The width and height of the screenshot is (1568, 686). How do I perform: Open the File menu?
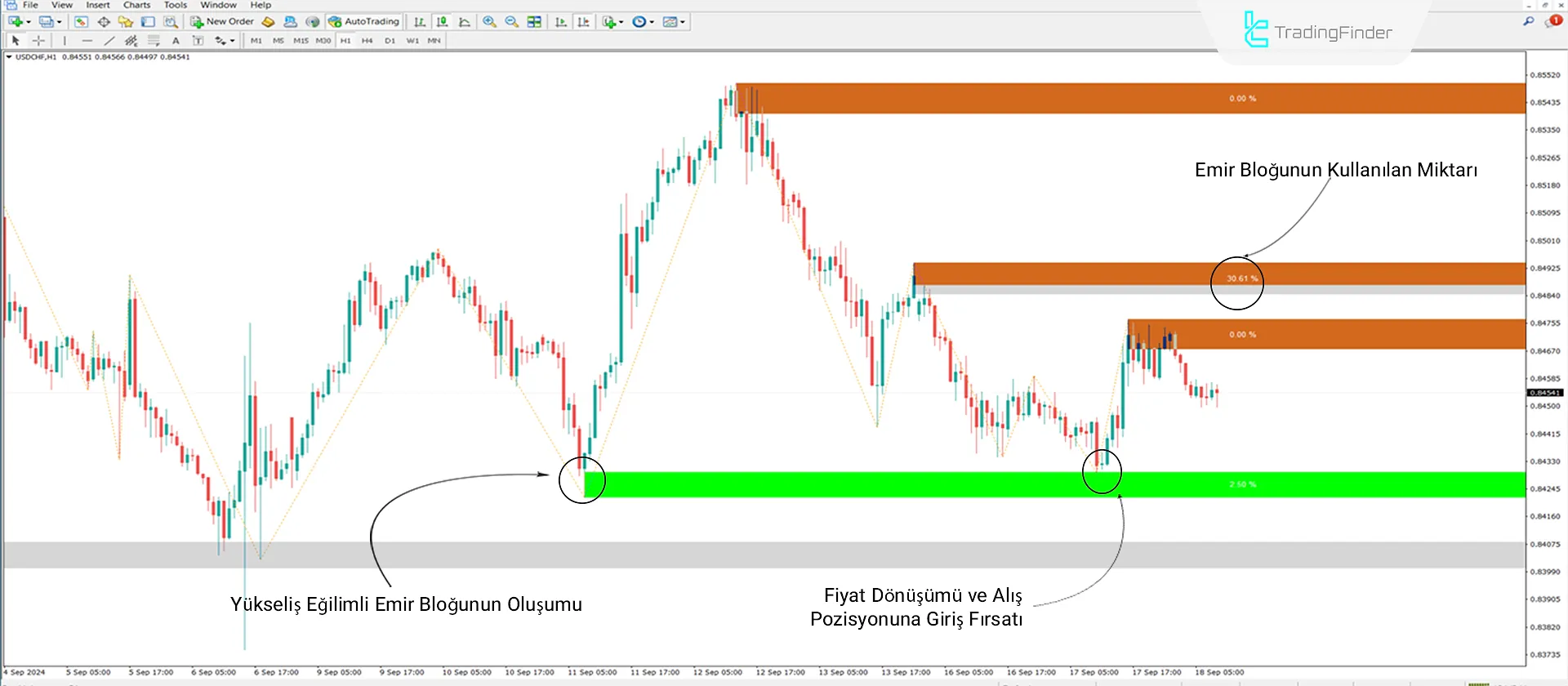(x=30, y=5)
